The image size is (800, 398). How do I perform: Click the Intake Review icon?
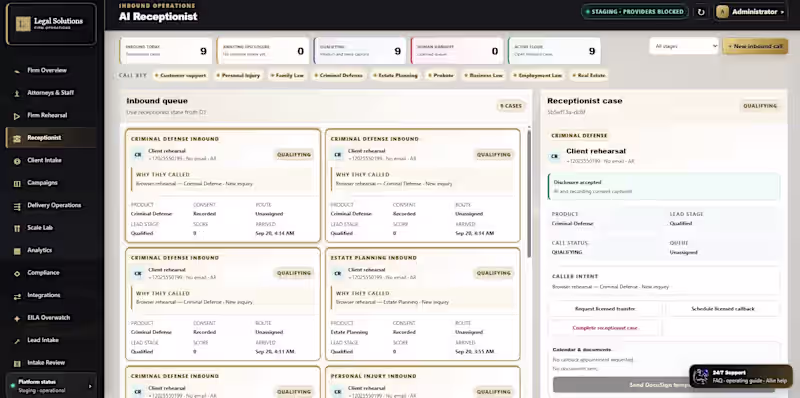[x=17, y=363]
